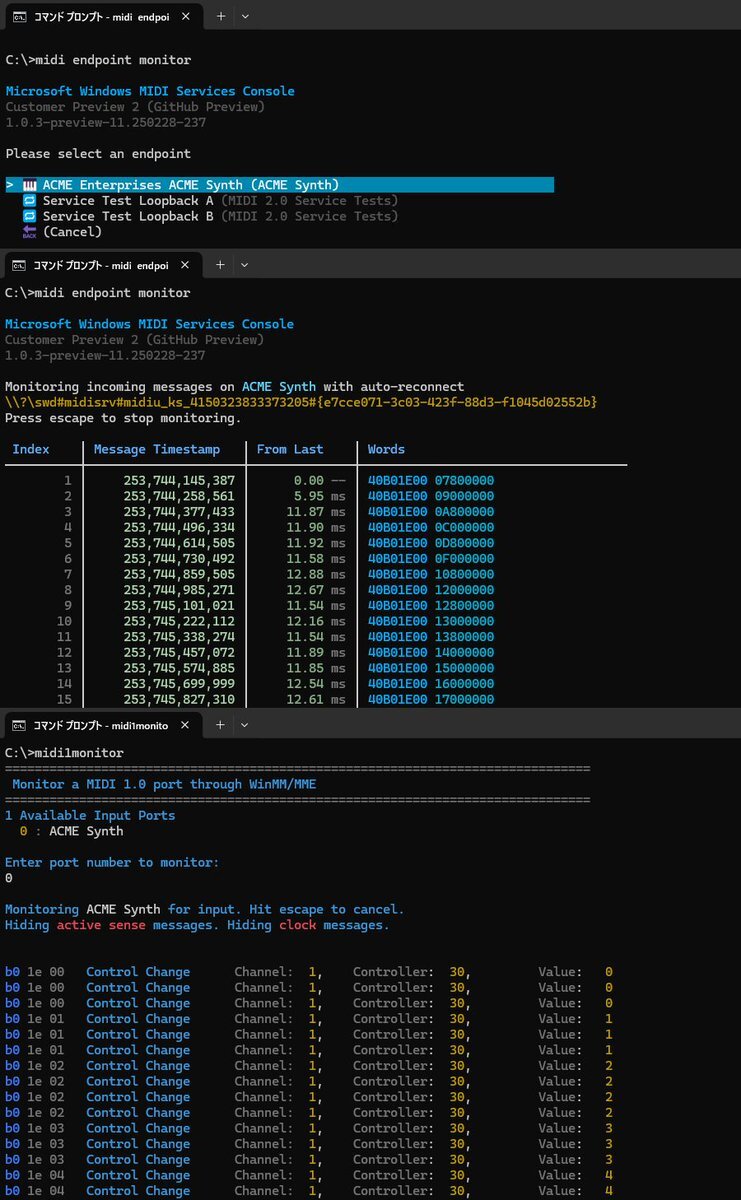
Task: Click 'Customer Preview 2 (GitHub Preview)' in the endpoint selection window
Action: click(x=135, y=107)
